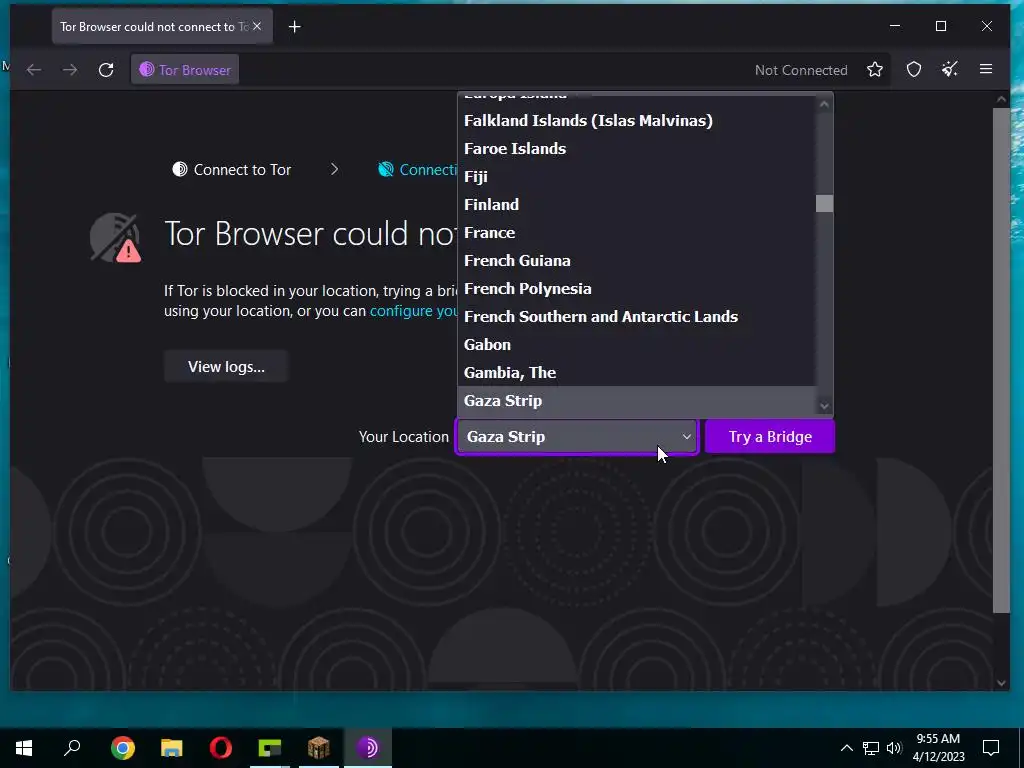Screen dimensions: 1024x768
Task: Open File Explorer from taskbar
Action: (172, 748)
